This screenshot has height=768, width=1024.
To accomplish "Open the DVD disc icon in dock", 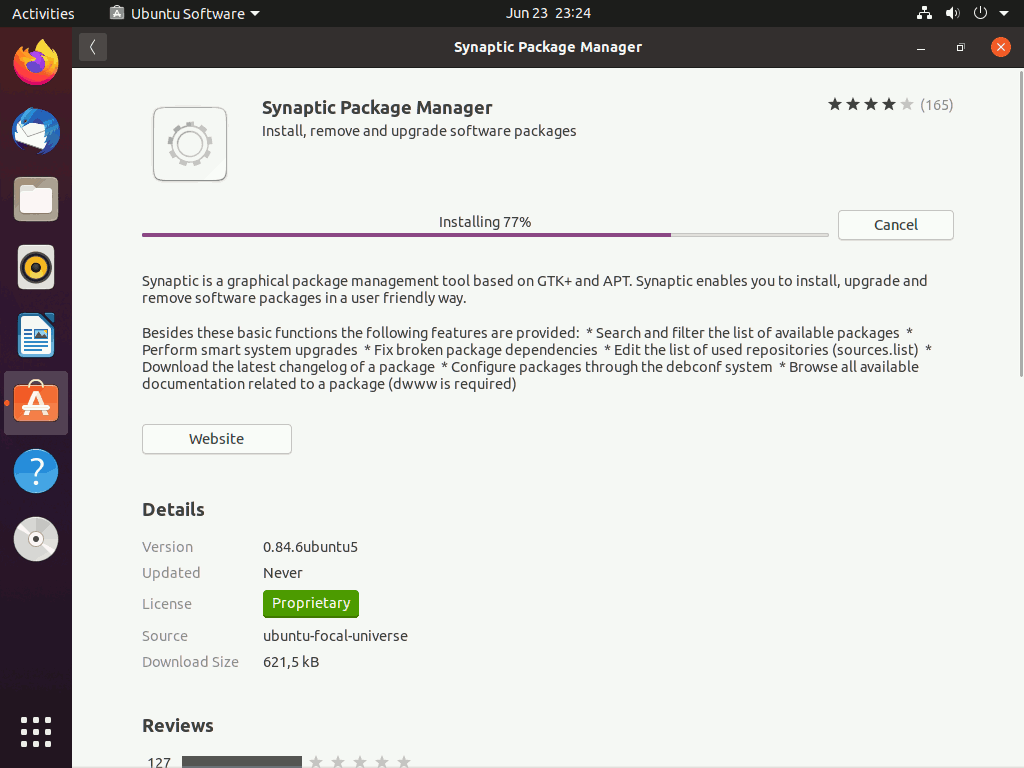I will click(36, 539).
